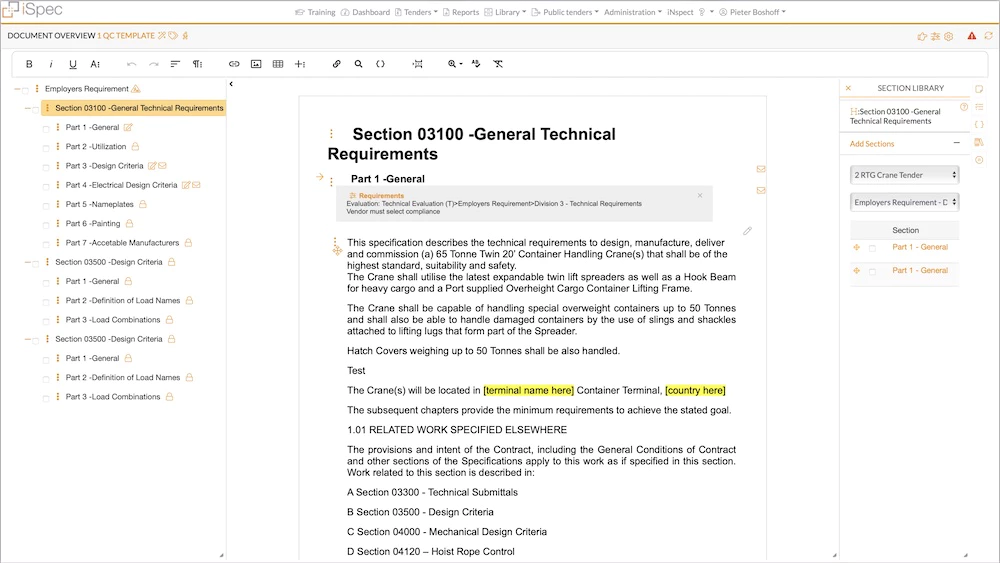Open the Administration menu
The image size is (1000, 563).
point(633,12)
